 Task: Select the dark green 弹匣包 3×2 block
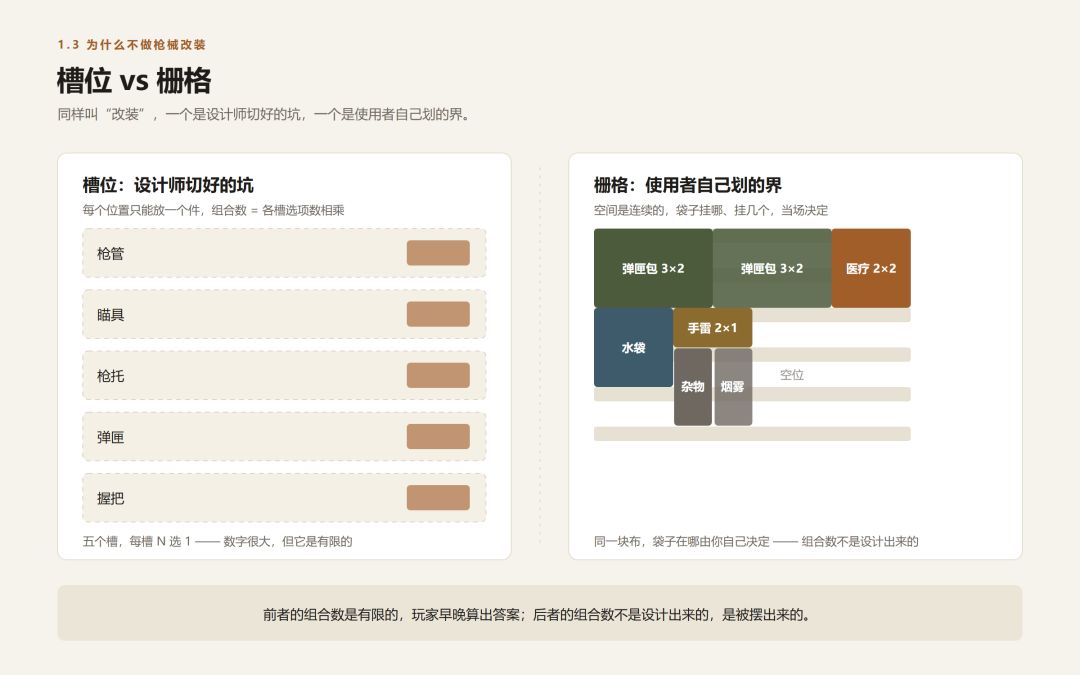pos(653,268)
